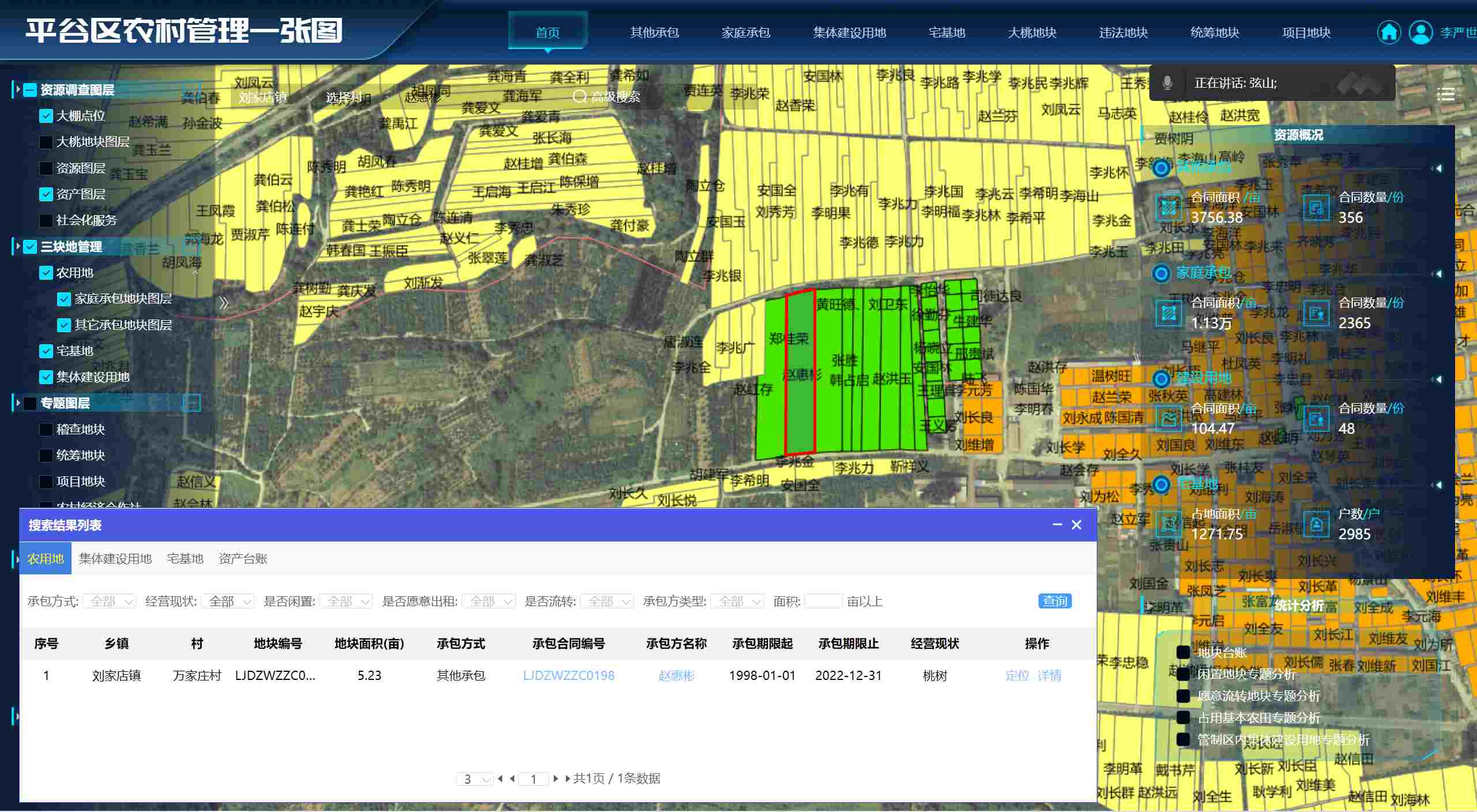Click the 家庭承包 contract area icon

[x=1169, y=313]
